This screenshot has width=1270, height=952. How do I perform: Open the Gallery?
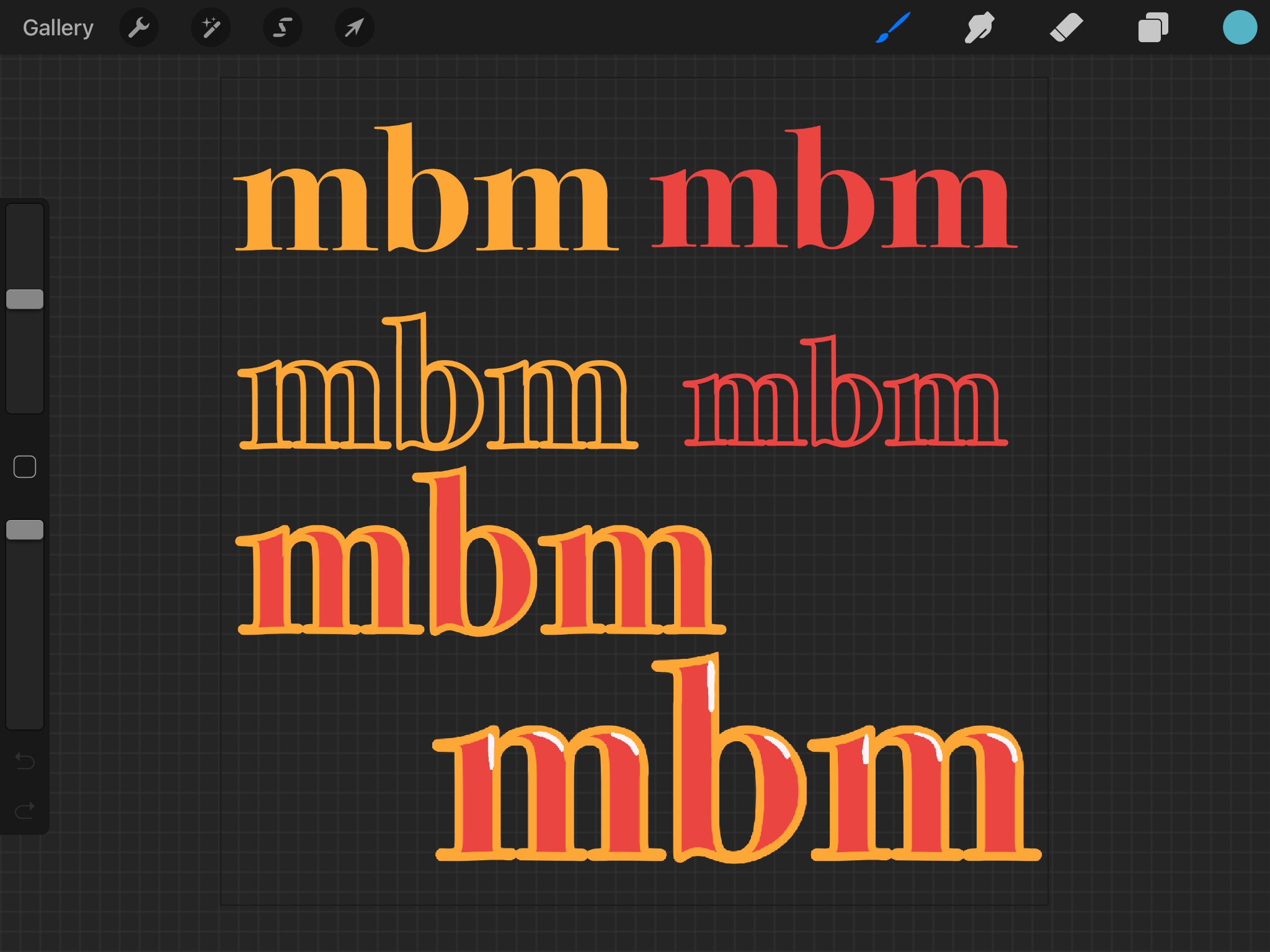point(58,28)
